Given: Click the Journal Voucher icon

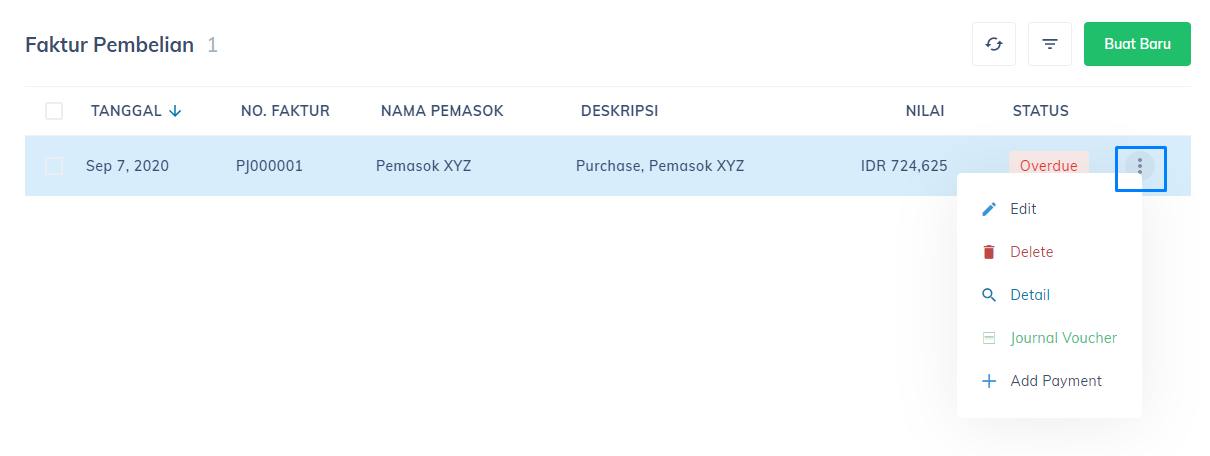Looking at the screenshot, I should (x=989, y=338).
